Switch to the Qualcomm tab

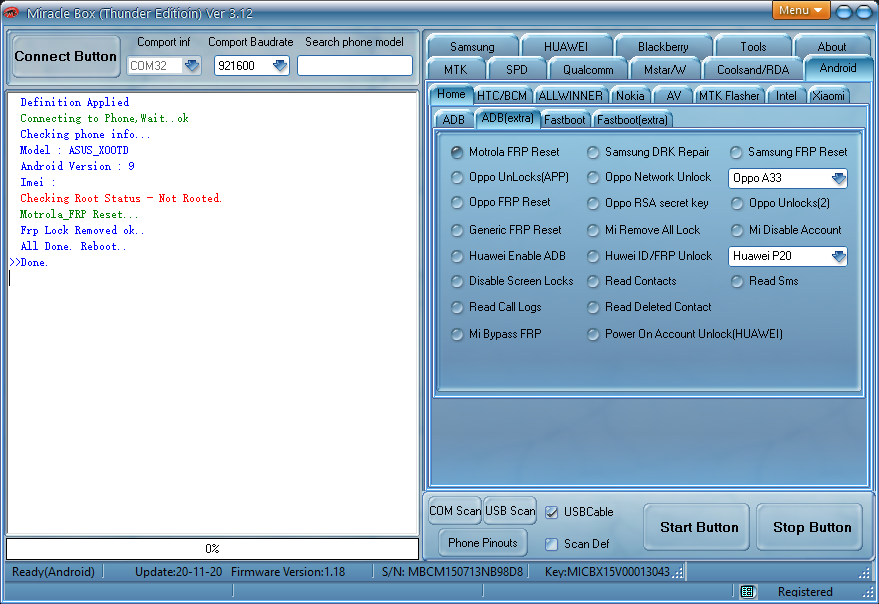click(588, 70)
